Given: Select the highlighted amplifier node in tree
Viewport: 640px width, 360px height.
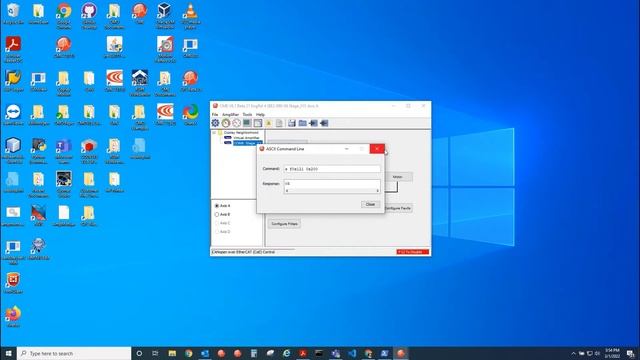Looking at the screenshot, I should [247, 143].
